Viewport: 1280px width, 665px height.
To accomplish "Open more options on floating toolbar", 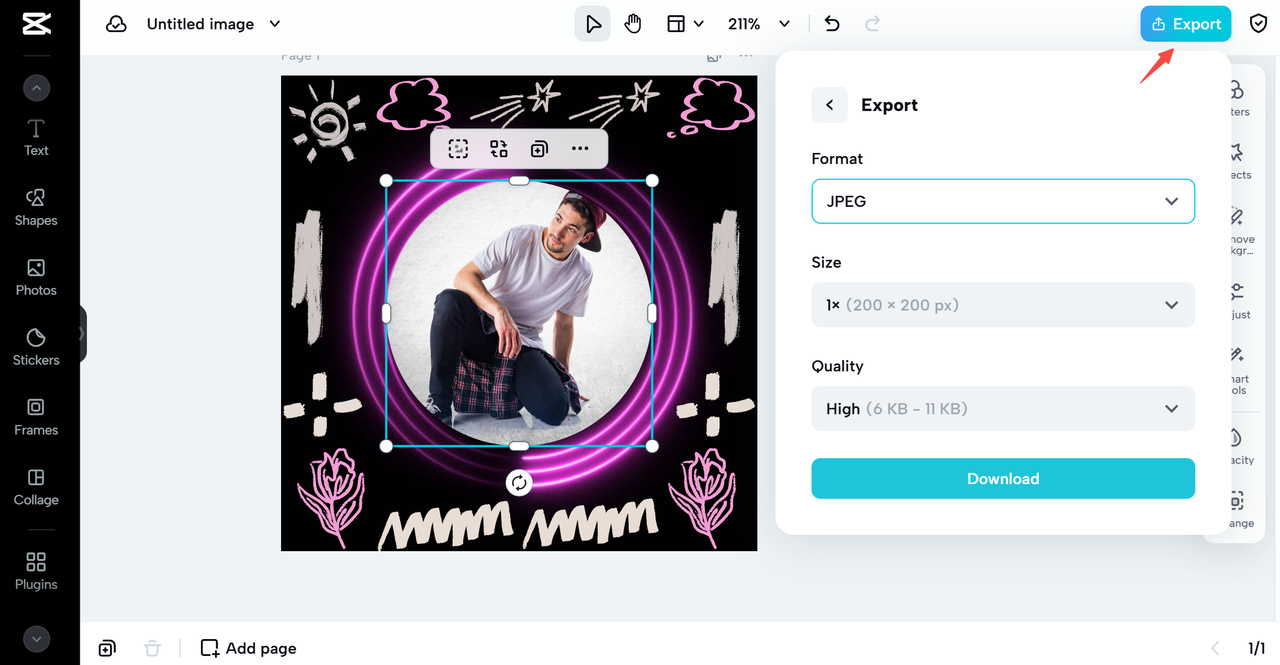I will [580, 149].
